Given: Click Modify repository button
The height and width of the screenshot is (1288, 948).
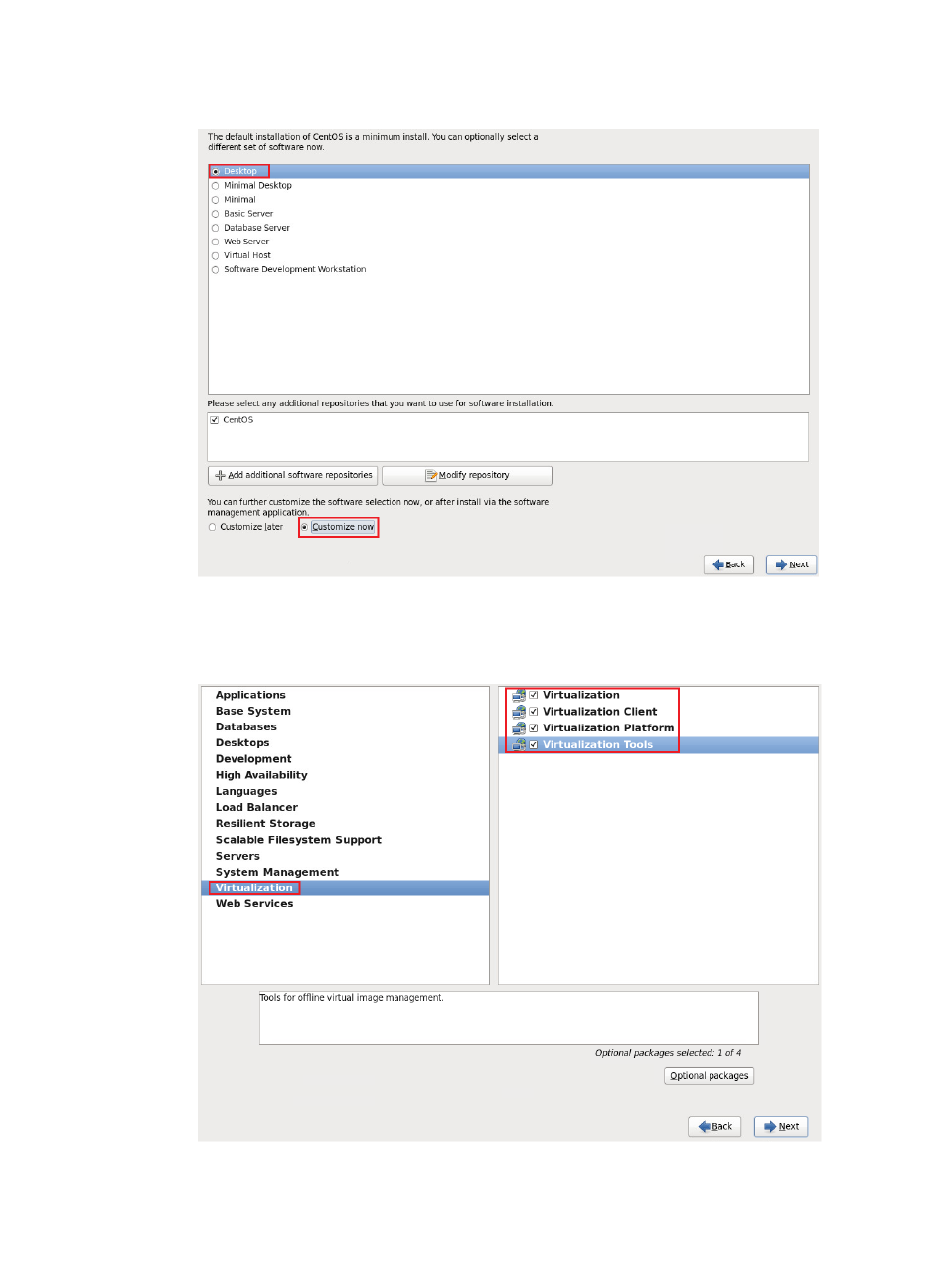Looking at the screenshot, I should 467,476.
